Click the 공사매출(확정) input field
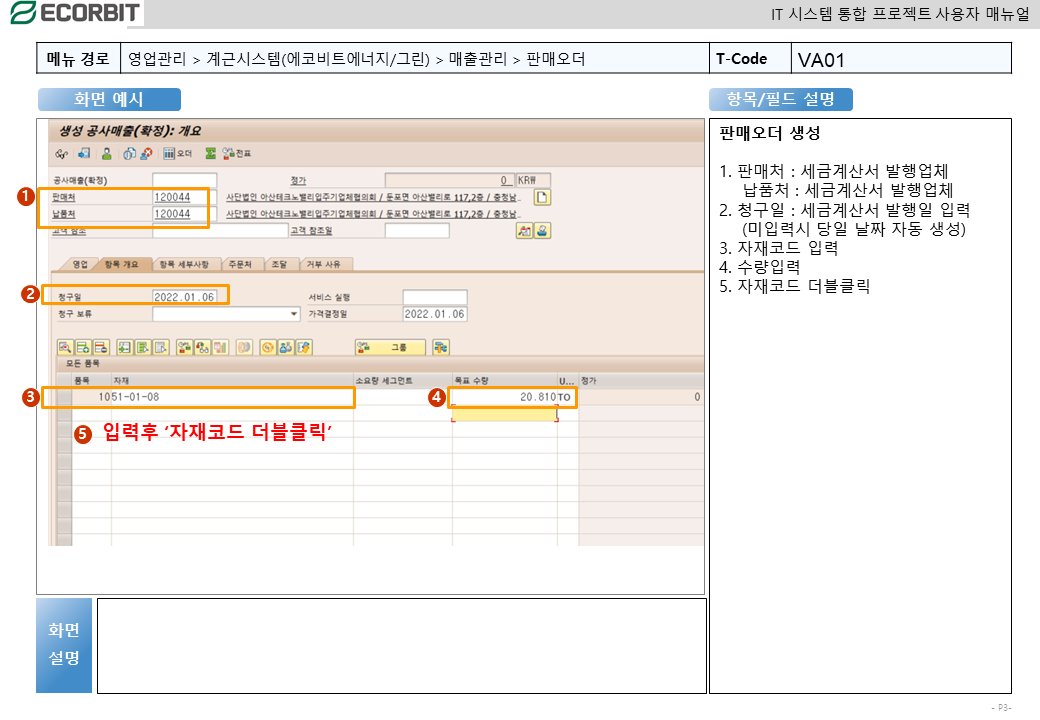The height and width of the screenshot is (720, 1040). pyautogui.click(x=184, y=180)
